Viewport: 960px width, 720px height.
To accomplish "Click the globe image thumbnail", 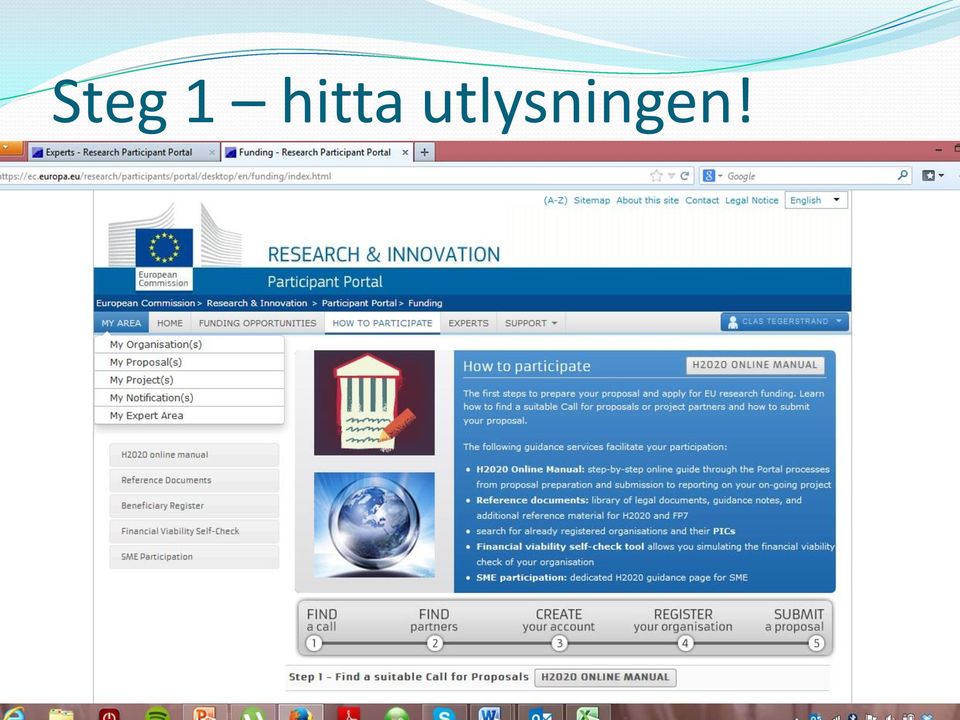I will [374, 525].
